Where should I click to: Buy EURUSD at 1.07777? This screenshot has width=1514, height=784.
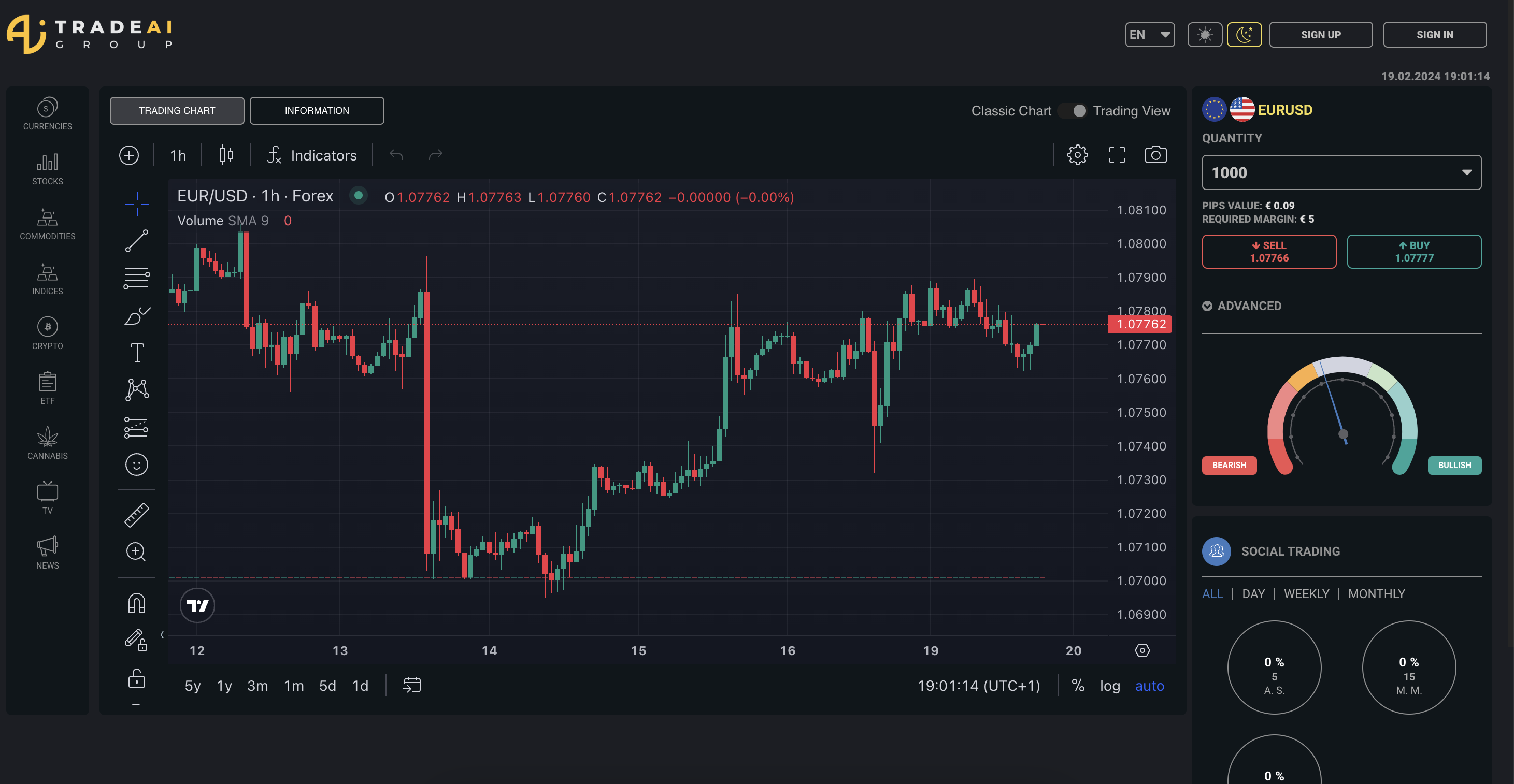(x=1414, y=251)
